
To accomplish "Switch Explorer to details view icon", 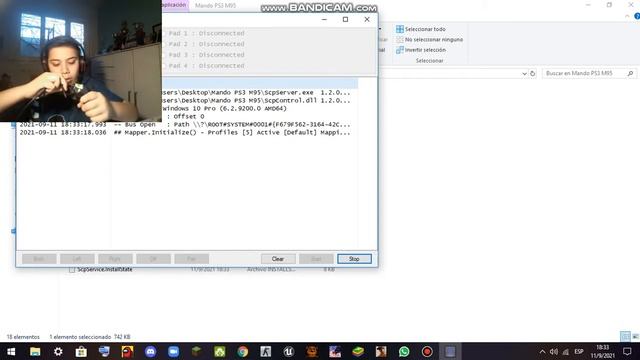I will click(x=625, y=336).
